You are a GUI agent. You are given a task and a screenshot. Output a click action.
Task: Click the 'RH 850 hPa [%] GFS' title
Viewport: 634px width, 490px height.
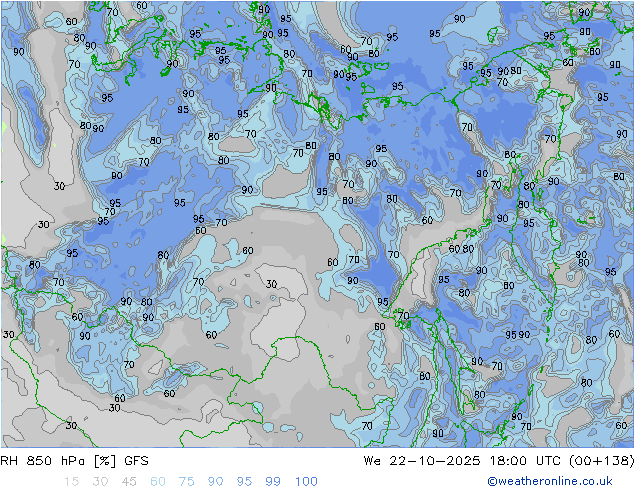click(x=74, y=461)
